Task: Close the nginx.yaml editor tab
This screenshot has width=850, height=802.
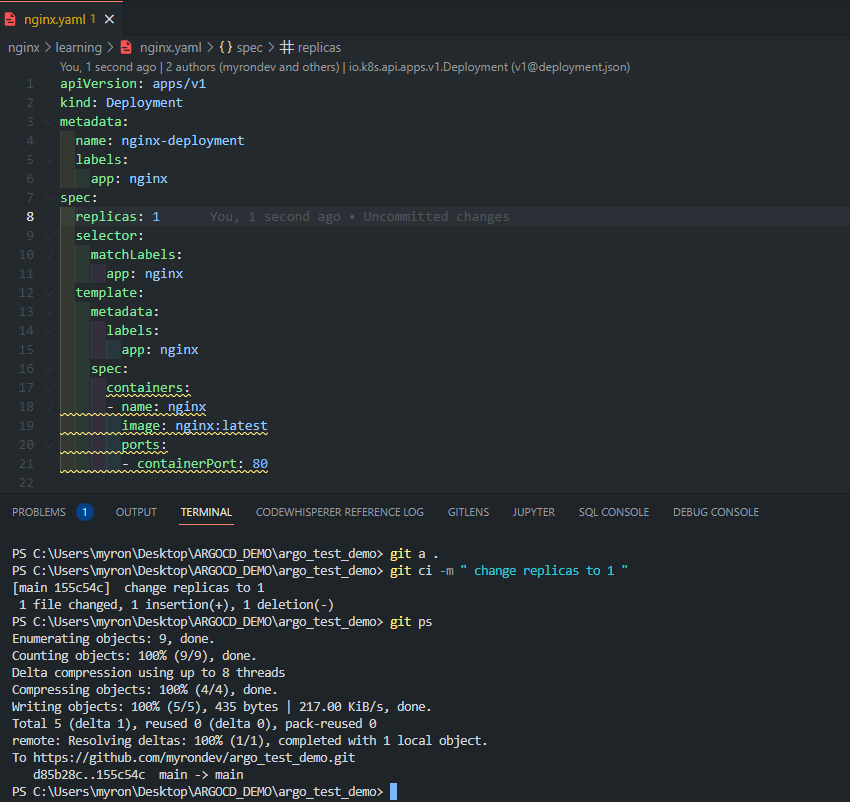Action: point(109,18)
